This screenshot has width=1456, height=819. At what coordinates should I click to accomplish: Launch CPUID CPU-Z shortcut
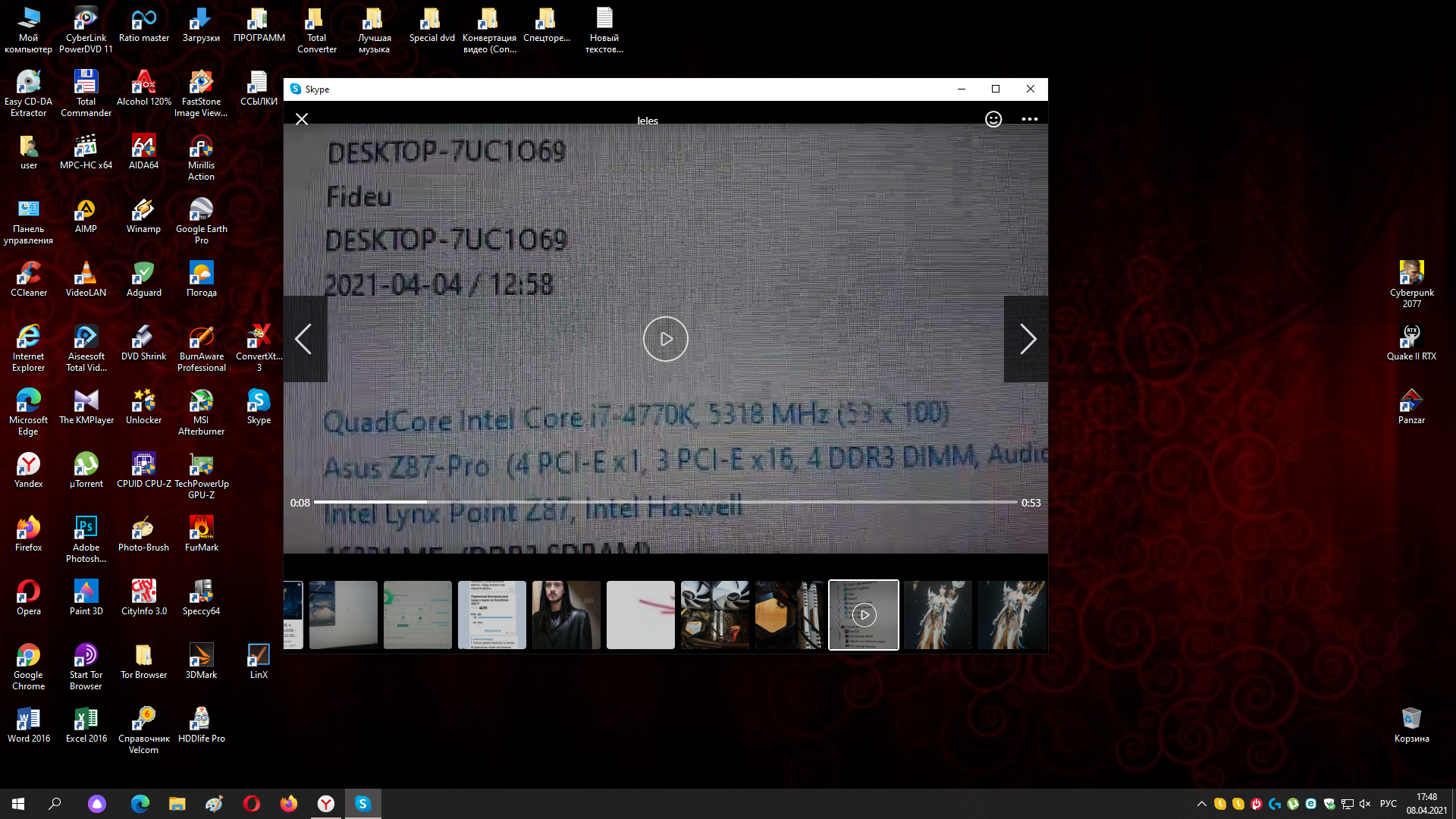coord(143,470)
